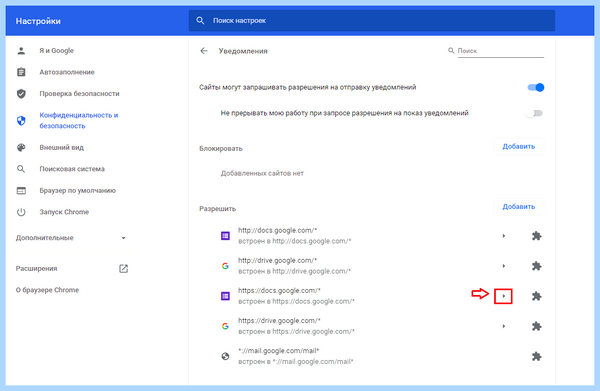
Task: Open Я и Google settings section
Action: pyautogui.click(x=56, y=51)
